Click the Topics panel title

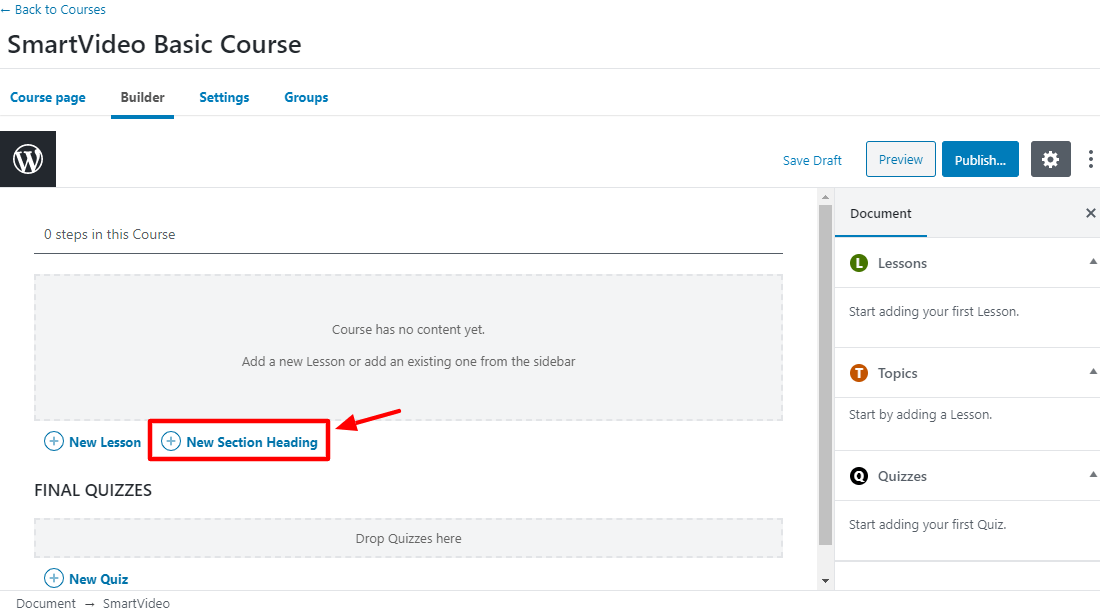pos(897,373)
